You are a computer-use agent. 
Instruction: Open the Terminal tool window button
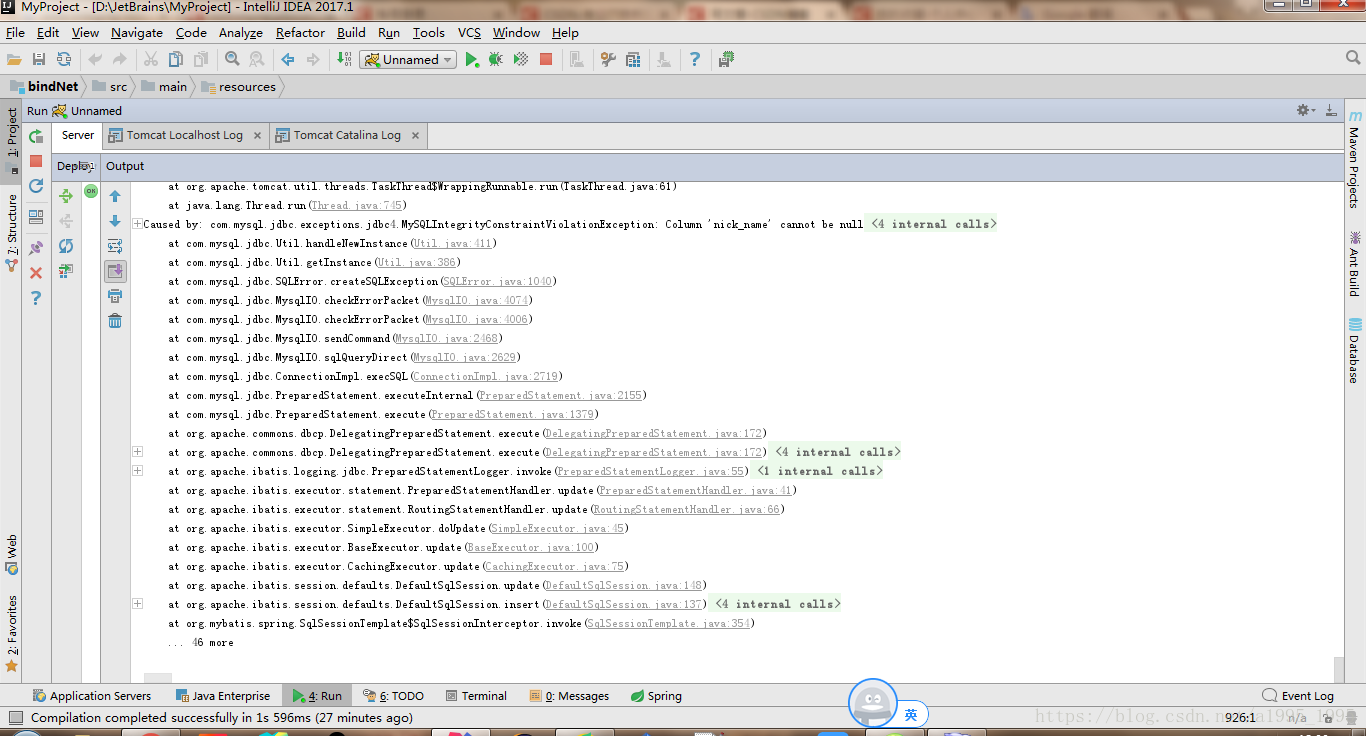pyautogui.click(x=476, y=696)
